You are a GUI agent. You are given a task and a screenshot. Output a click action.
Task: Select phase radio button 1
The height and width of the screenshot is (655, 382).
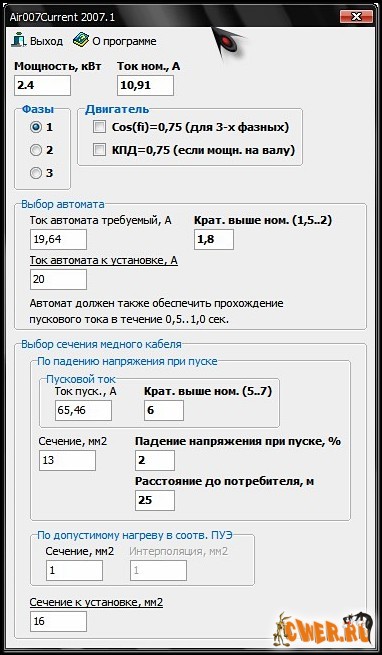pyautogui.click(x=36, y=127)
